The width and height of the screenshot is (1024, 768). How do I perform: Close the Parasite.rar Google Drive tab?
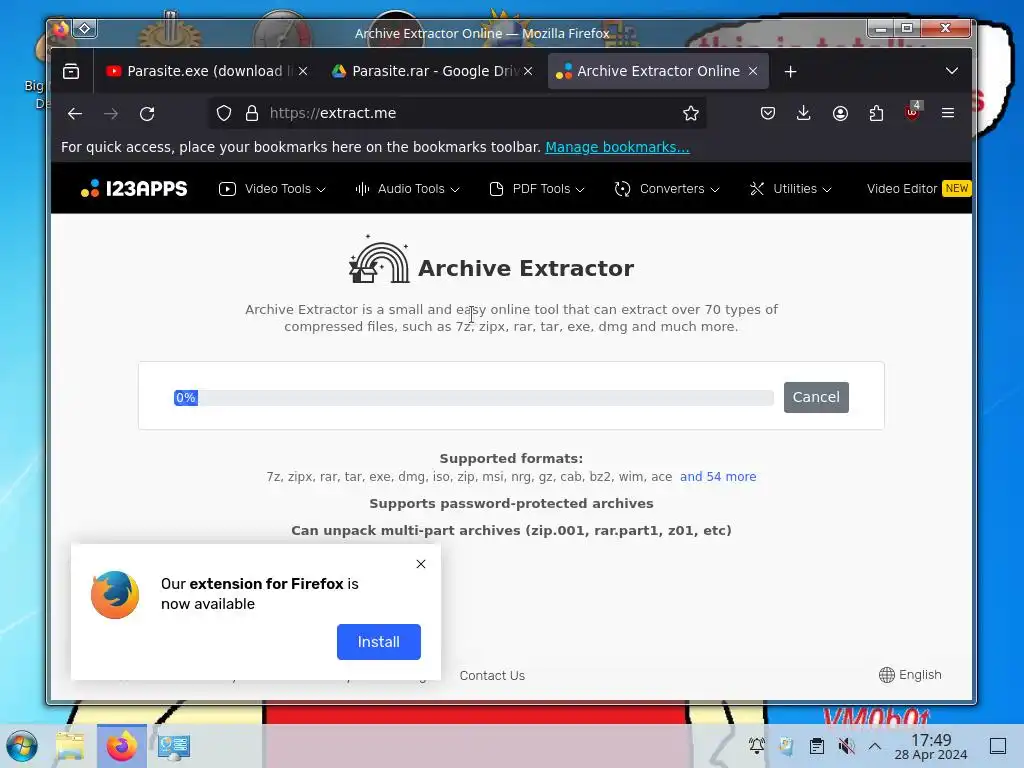pyautogui.click(x=528, y=71)
